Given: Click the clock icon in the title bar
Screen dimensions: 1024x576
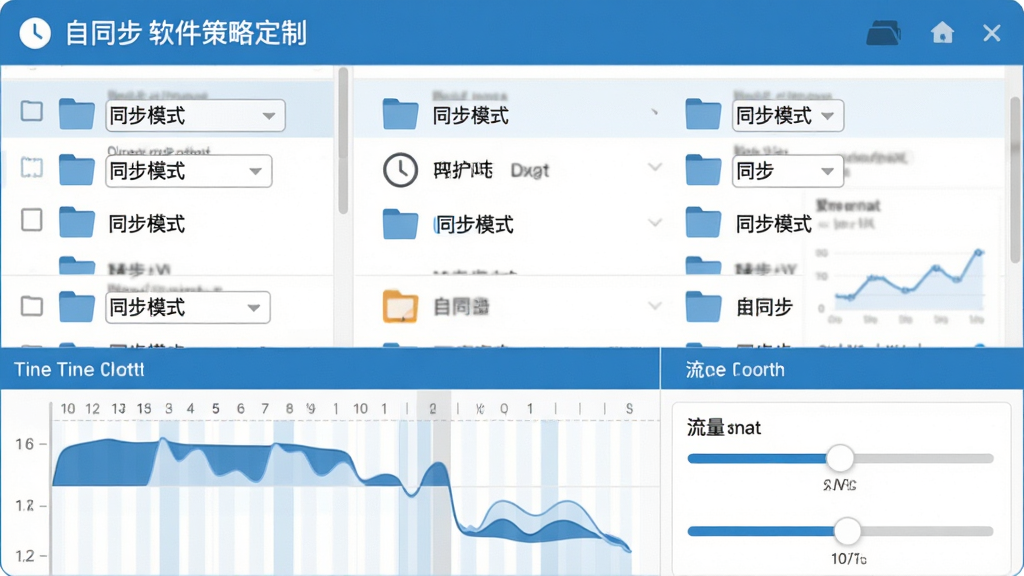Looking at the screenshot, I should (x=35, y=33).
